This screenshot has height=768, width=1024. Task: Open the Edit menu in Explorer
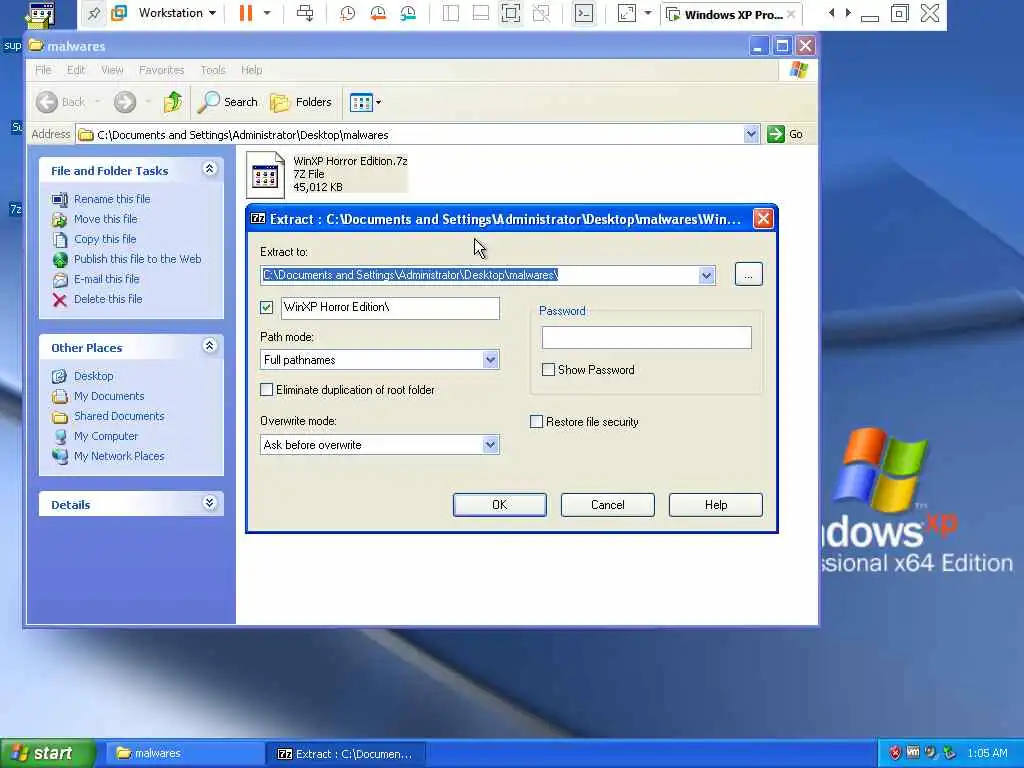[x=76, y=70]
